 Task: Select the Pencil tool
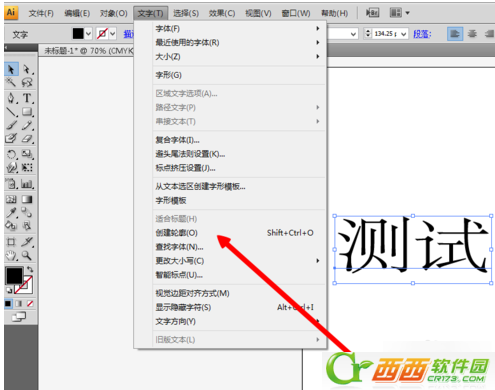[27, 125]
